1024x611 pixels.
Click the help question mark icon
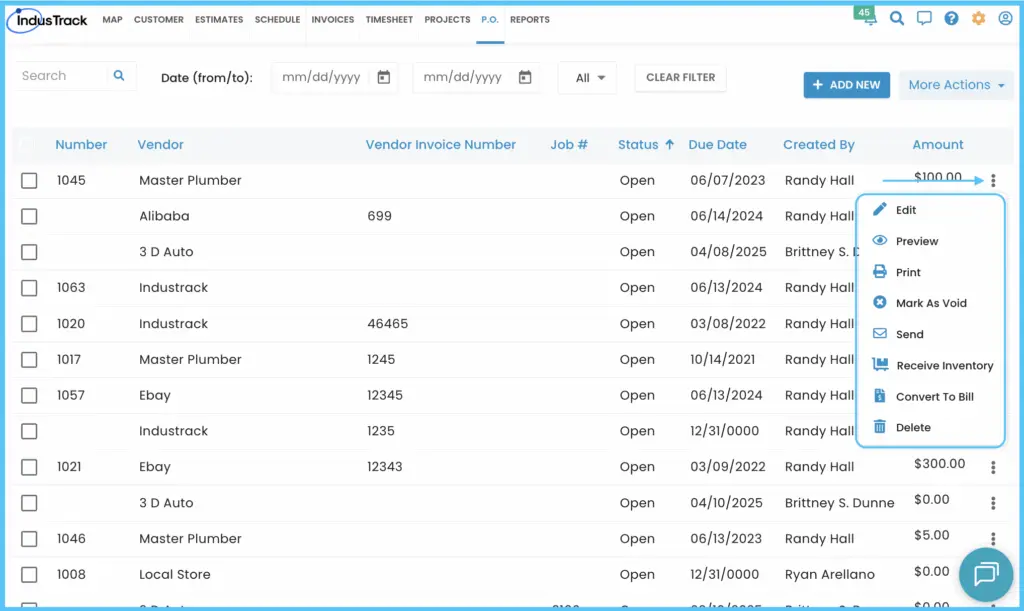point(952,18)
